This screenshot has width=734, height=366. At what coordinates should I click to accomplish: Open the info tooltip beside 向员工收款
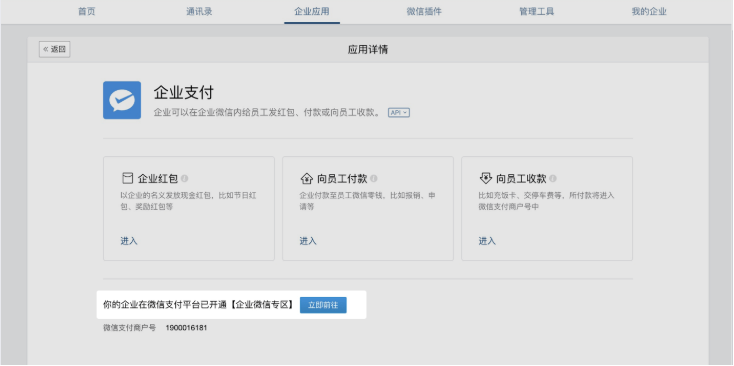click(x=553, y=179)
